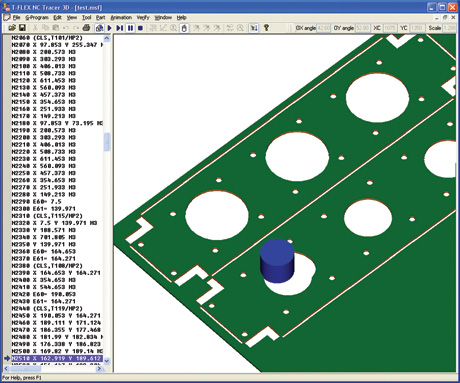The width and height of the screenshot is (460, 383).
Task: Click the paste toolbar icon
Action: click(x=56, y=28)
